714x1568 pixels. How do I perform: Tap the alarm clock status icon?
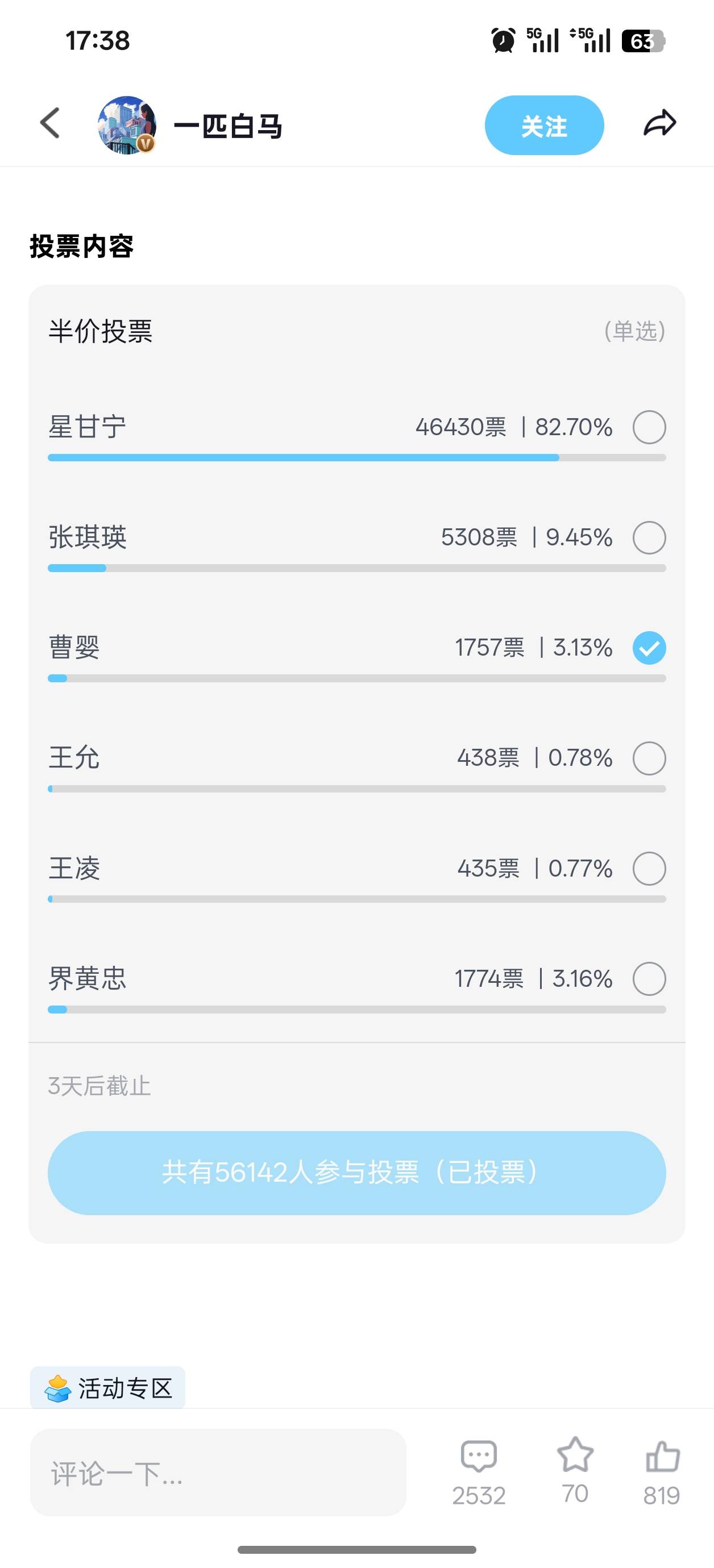[503, 41]
